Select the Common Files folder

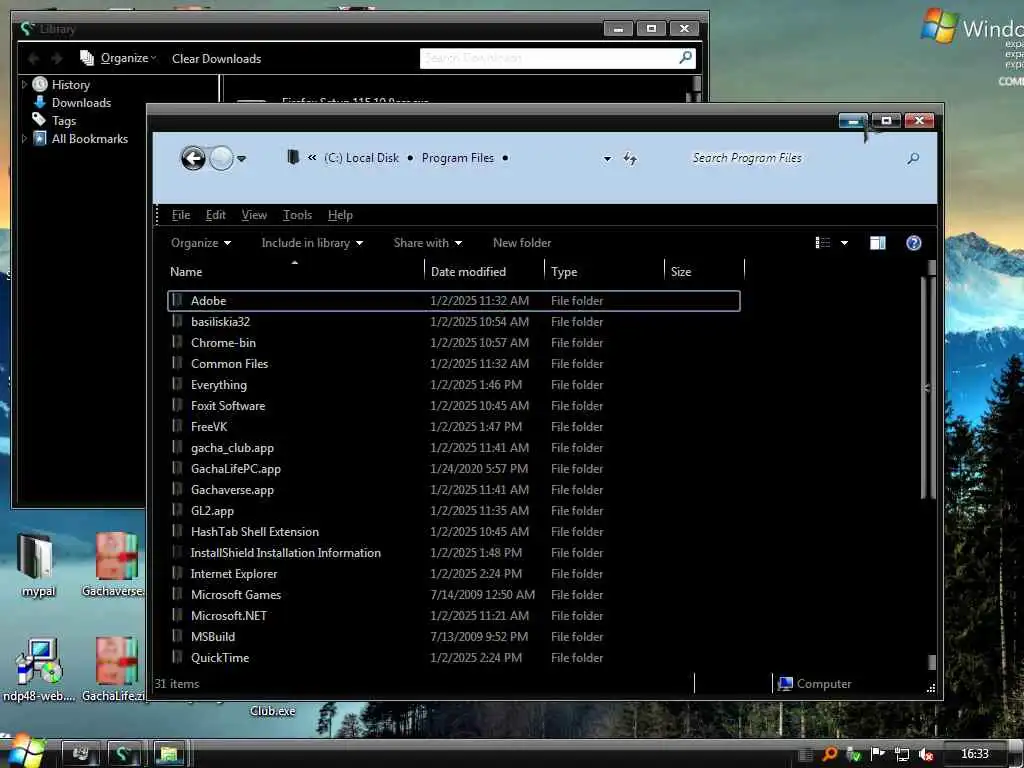454,364
